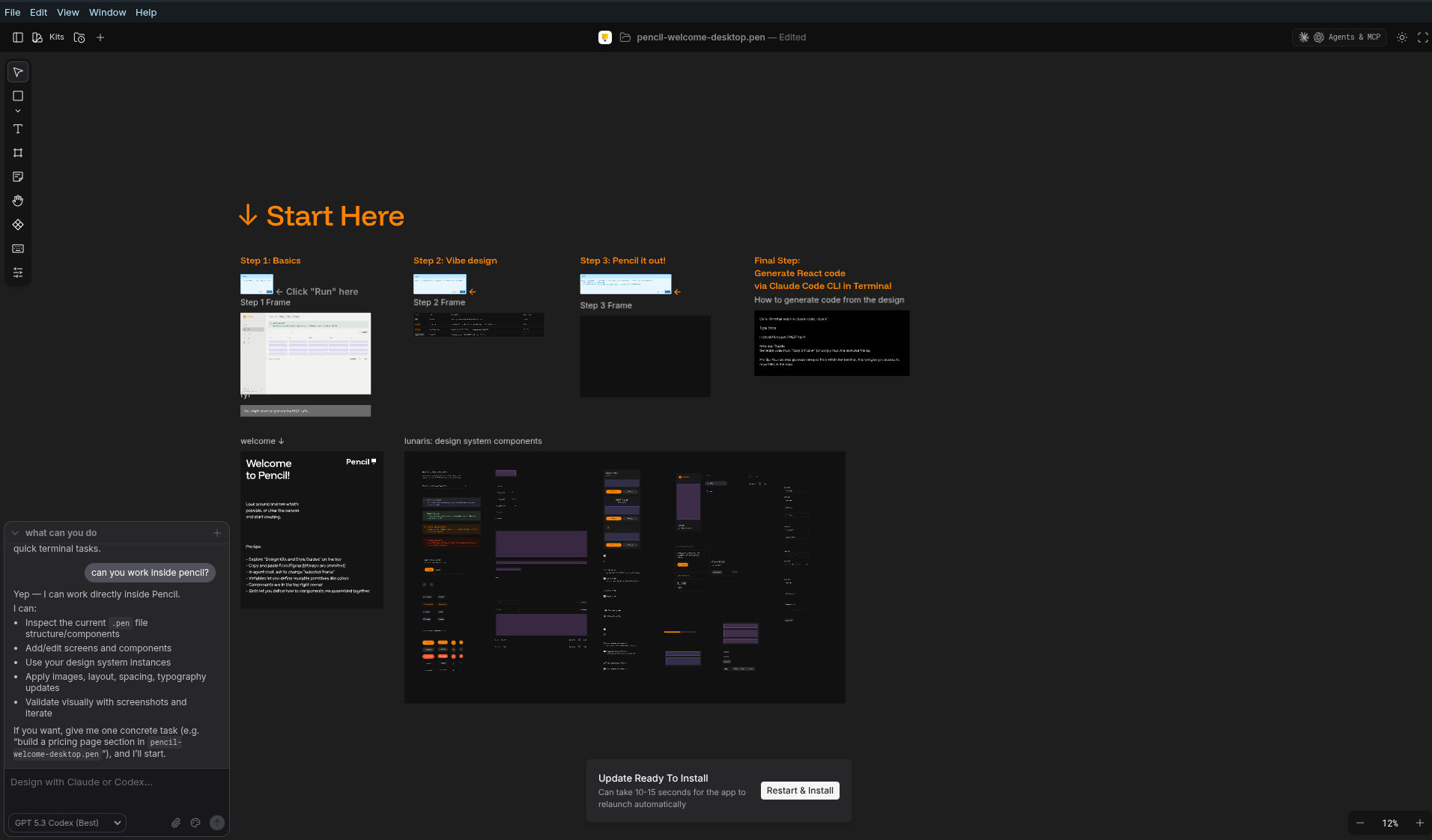Open the GPT 5.3 Codex model dropdown
Screen dimensions: 1432x840
67,823
